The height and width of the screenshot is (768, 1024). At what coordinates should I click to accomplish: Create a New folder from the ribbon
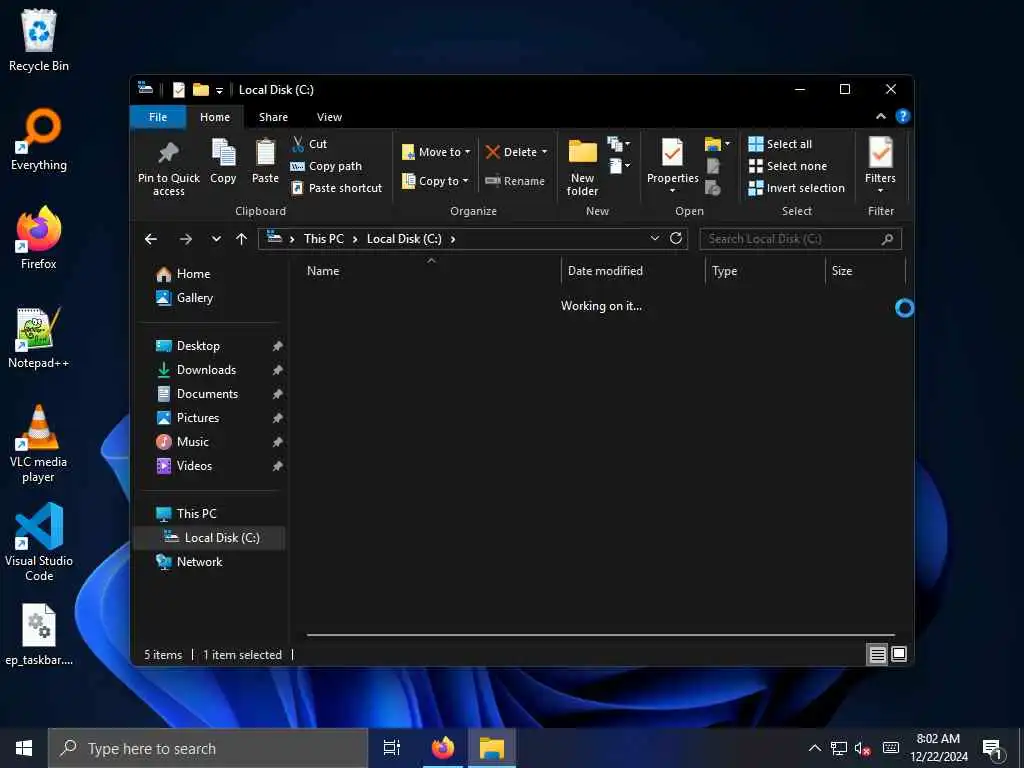[x=583, y=167]
